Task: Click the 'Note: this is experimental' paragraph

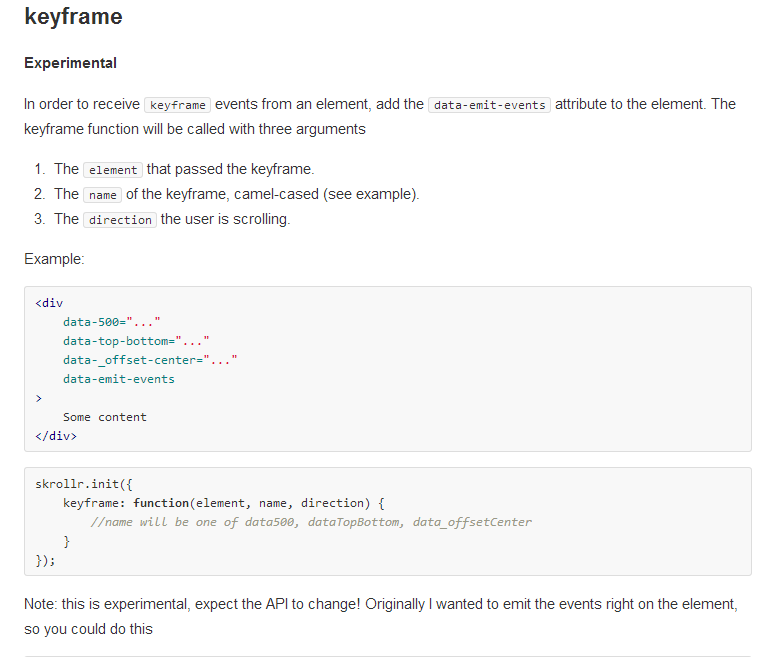Action: [381, 616]
